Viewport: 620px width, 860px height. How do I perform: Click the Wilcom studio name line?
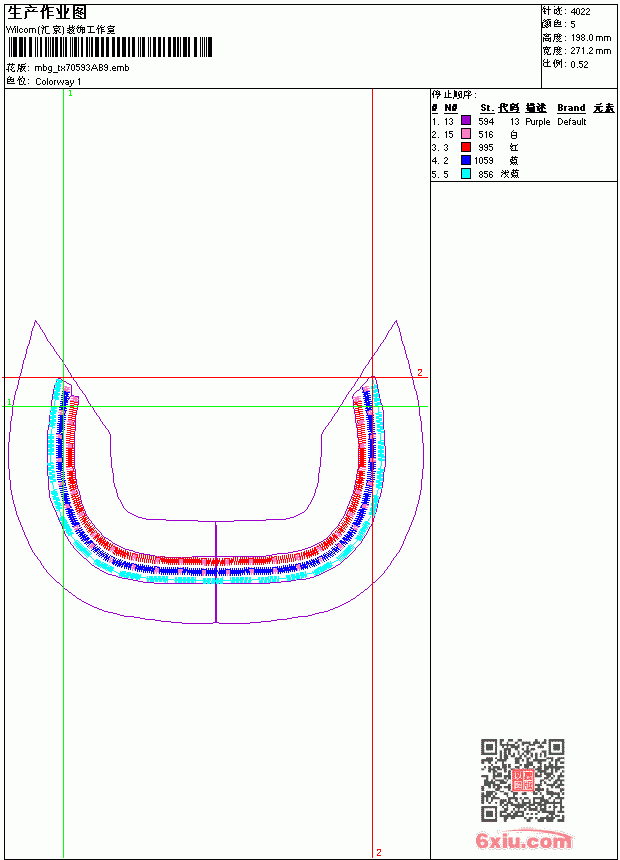(x=61, y=30)
